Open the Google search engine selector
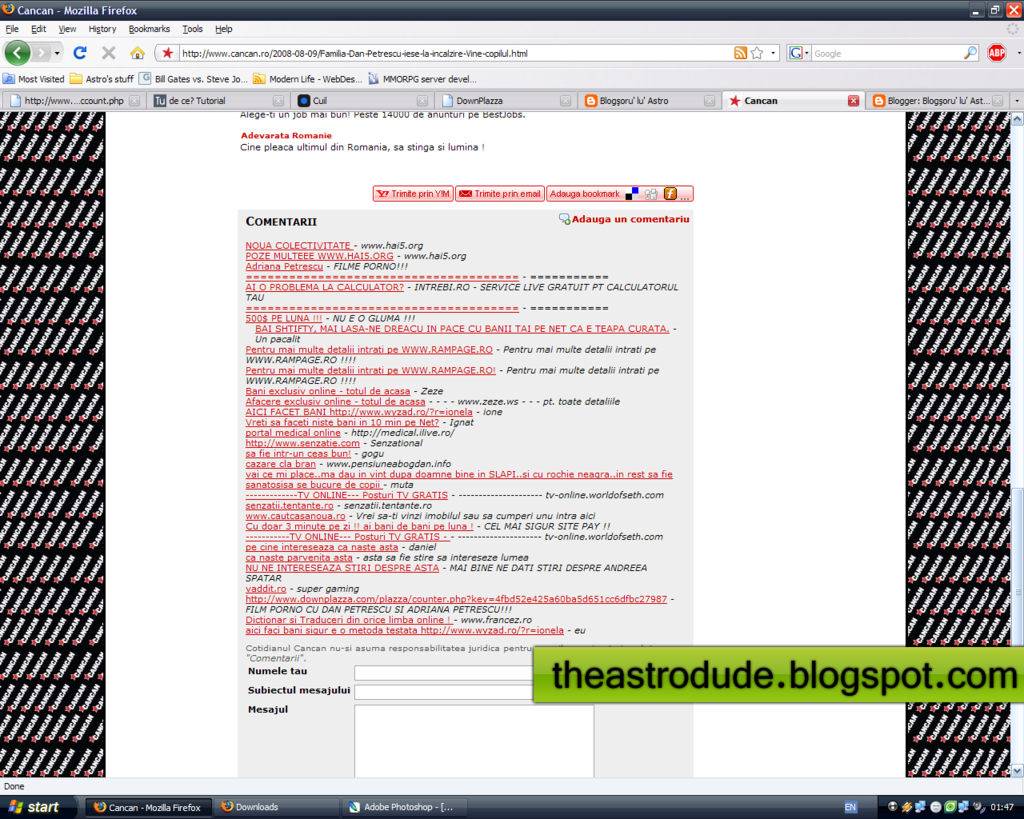Image resolution: width=1024 pixels, height=819 pixels. [x=799, y=54]
